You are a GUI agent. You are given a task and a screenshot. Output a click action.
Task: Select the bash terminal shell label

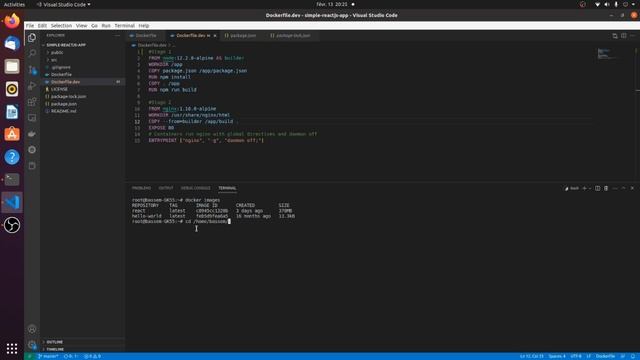coord(572,188)
